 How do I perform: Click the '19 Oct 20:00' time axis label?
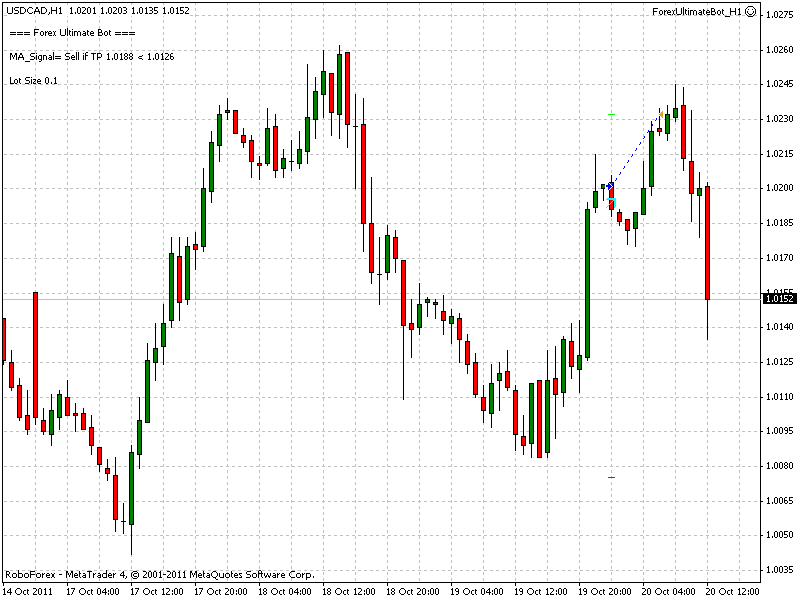(605, 591)
